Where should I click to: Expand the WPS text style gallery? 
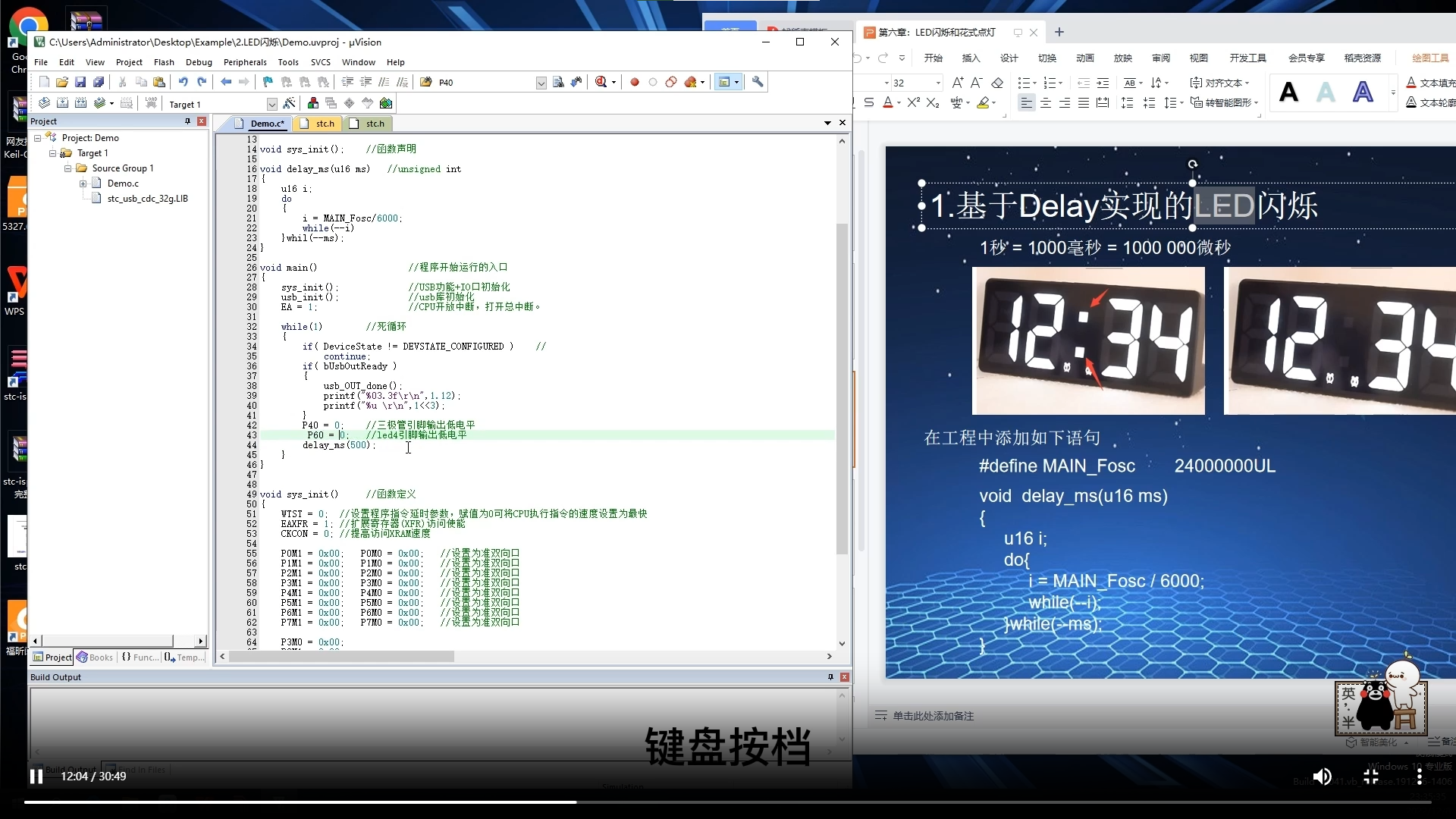(x=1393, y=93)
